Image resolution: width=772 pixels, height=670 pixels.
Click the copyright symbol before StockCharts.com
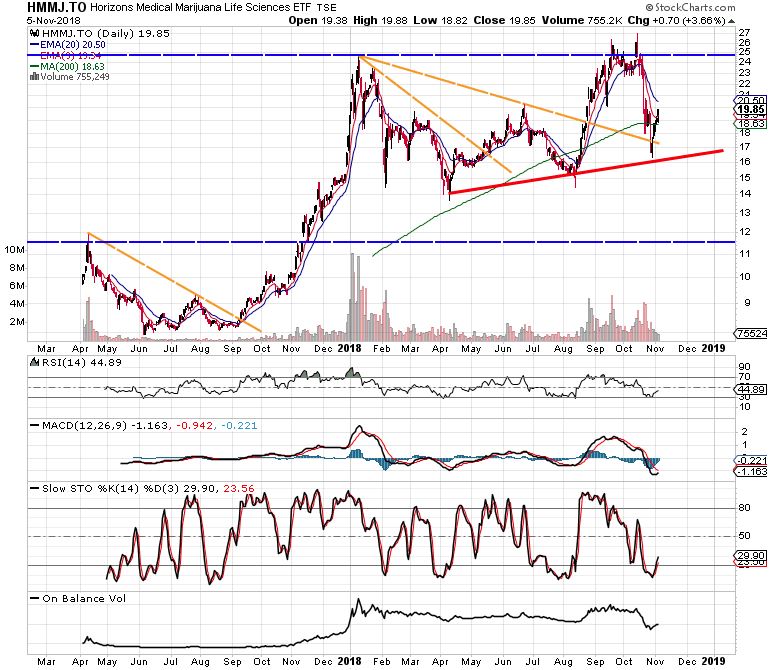696,8
